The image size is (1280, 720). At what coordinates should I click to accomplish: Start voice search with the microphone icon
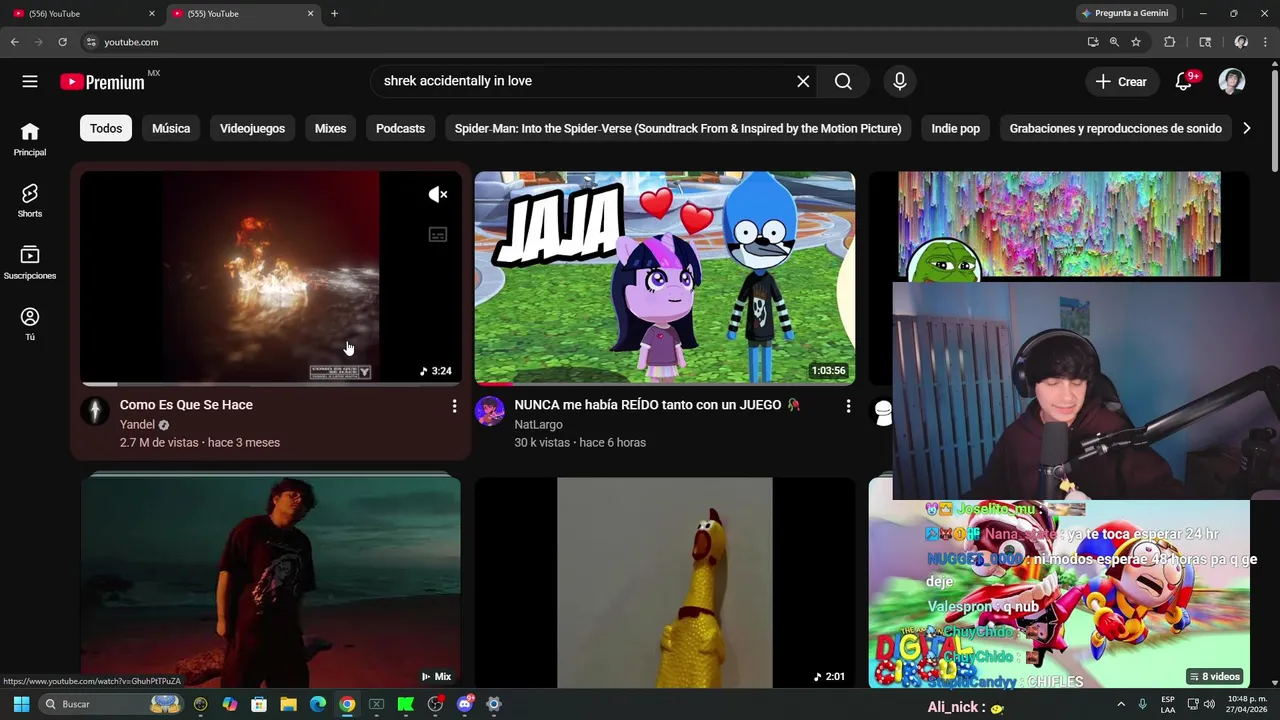point(900,82)
